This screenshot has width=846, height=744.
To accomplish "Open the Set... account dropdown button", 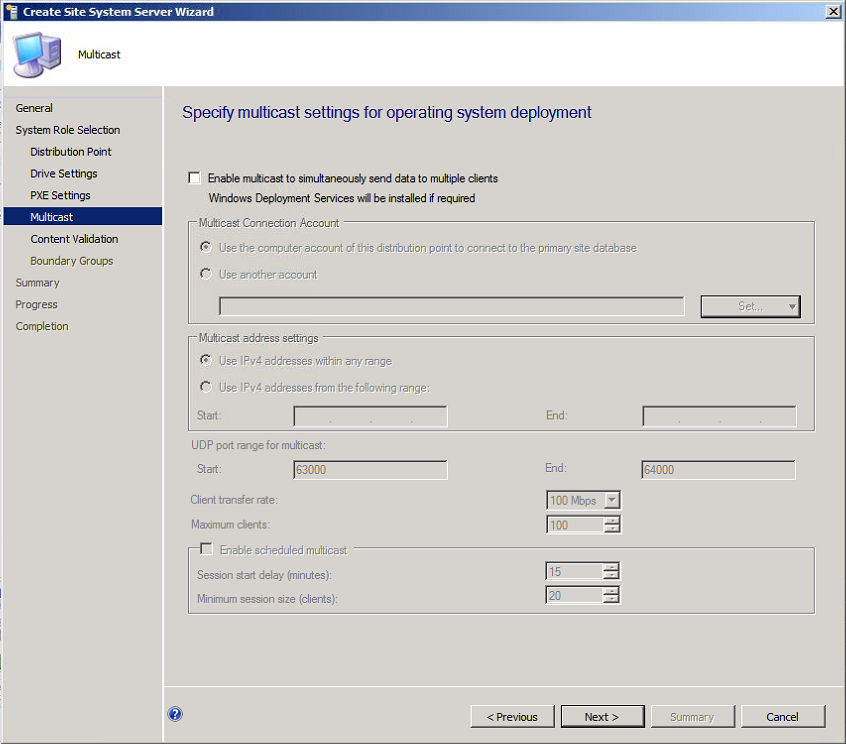I will click(x=751, y=306).
